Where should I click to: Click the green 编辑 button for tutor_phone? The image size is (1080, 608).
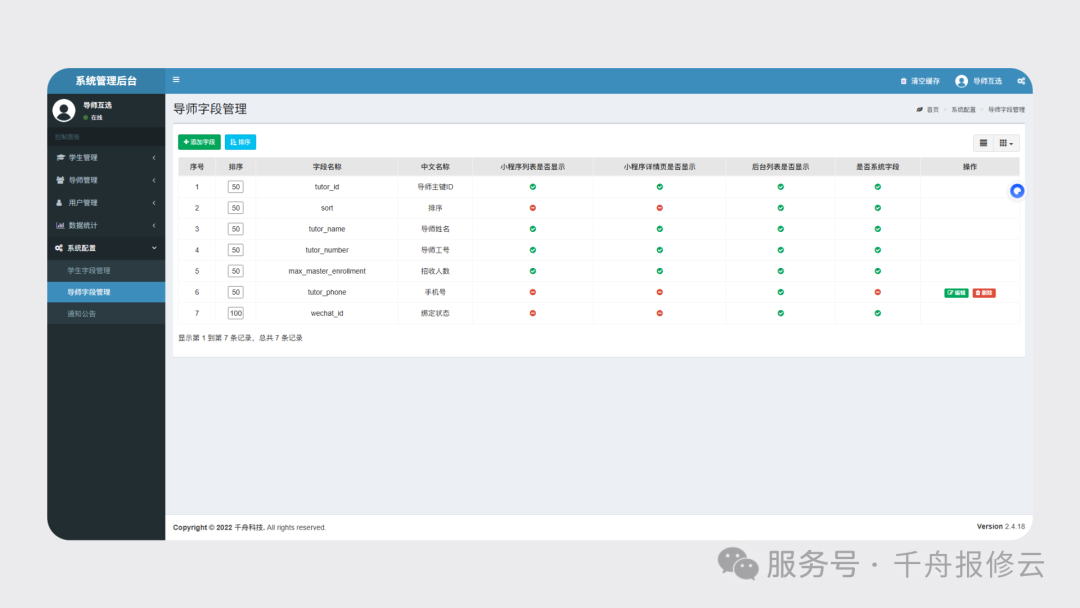click(x=956, y=293)
